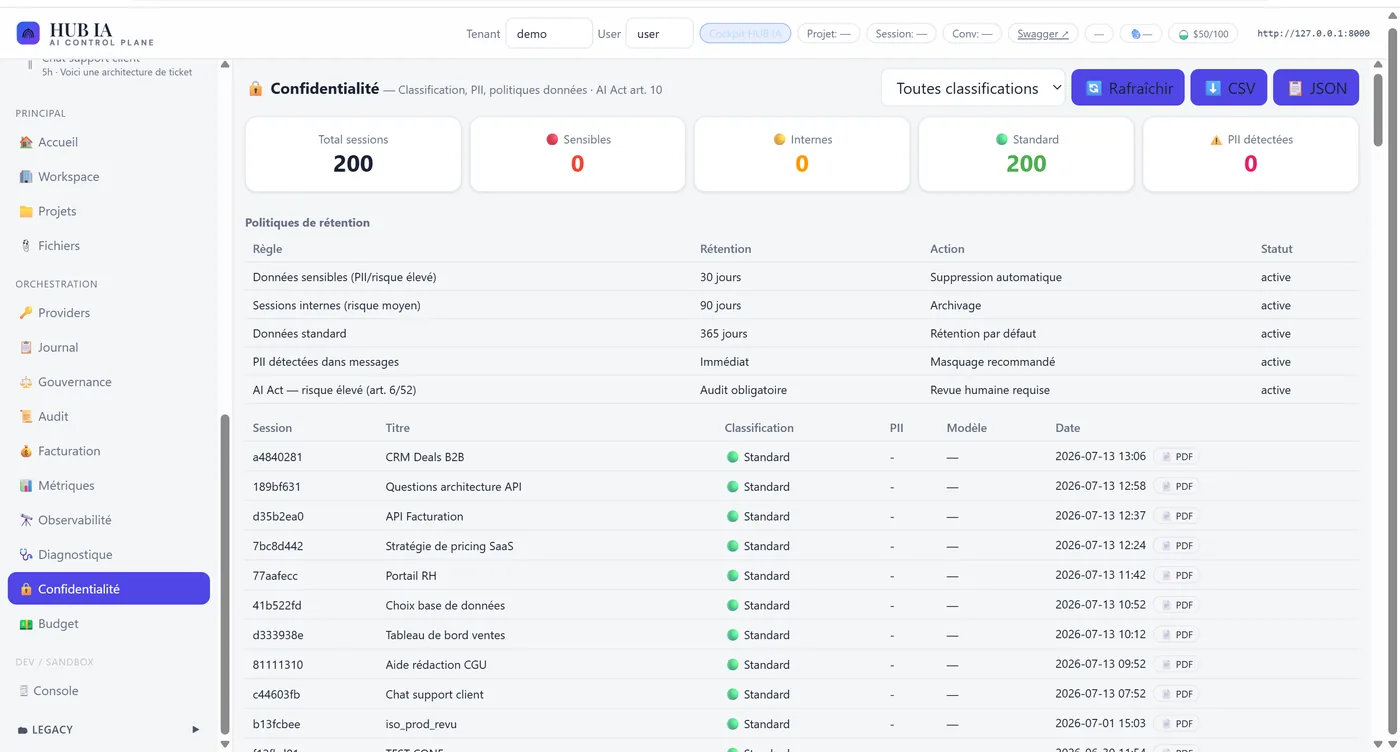Download PDF for iso_prod_revu session

(x=1177, y=724)
